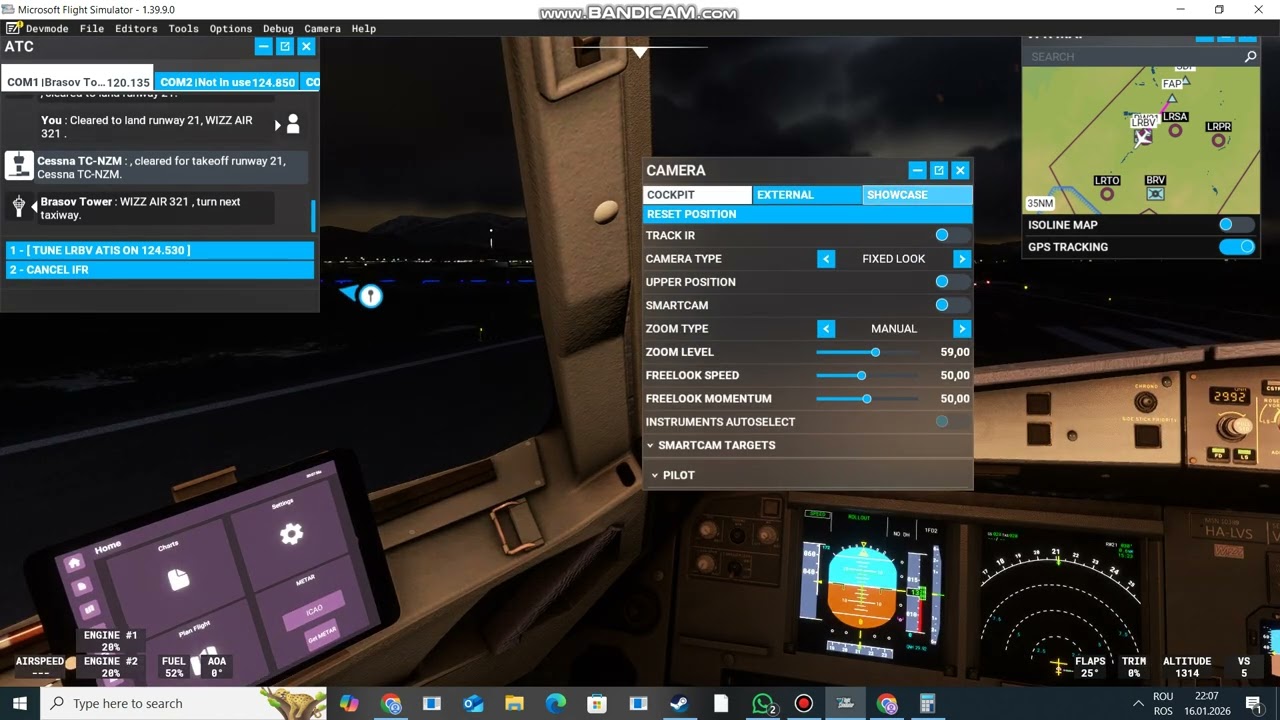Toggle Instruments Autoselect switch

pos(951,422)
